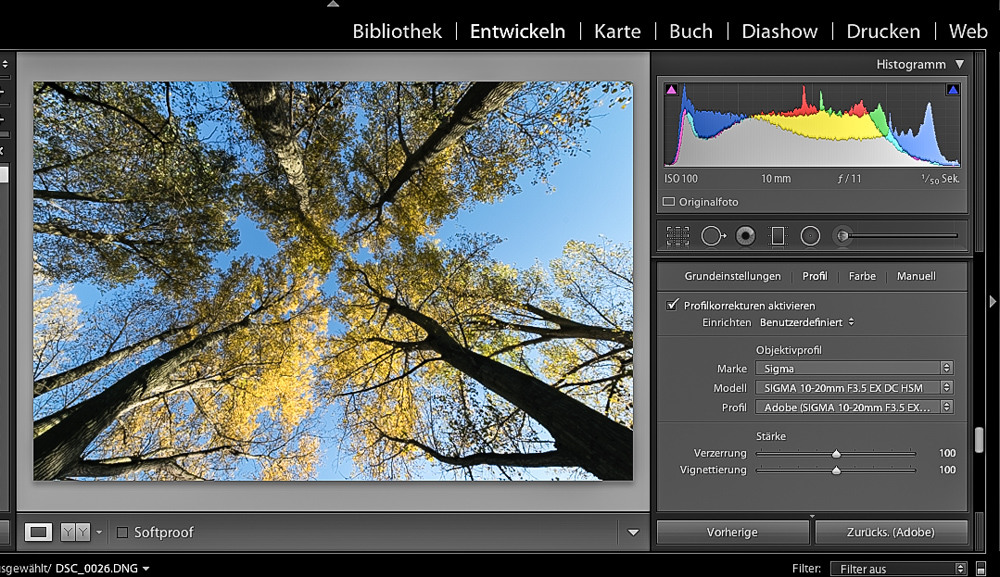
Task: Click the Vorherige button
Action: click(x=732, y=532)
